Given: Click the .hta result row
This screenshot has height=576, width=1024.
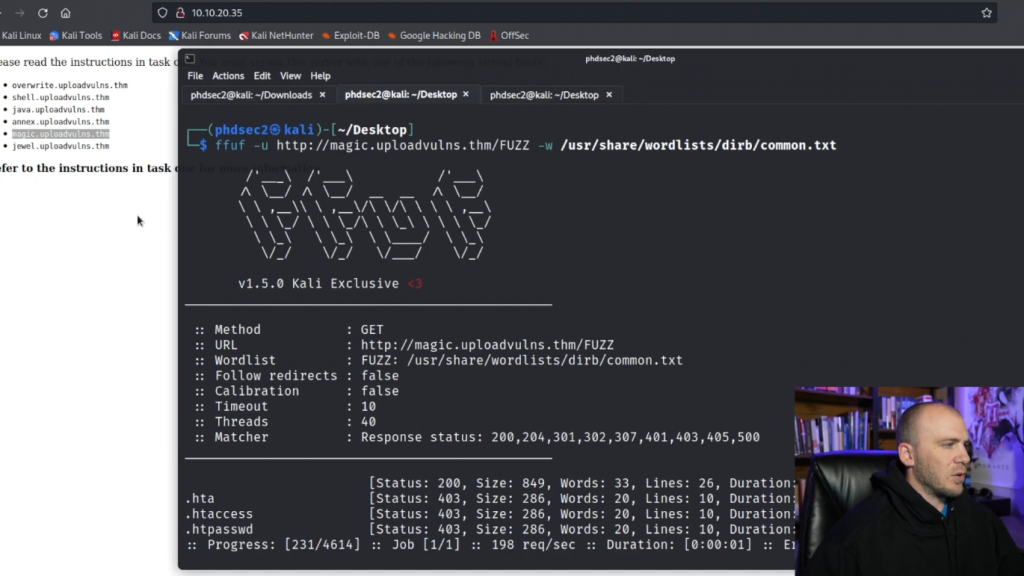Looking at the screenshot, I should [490, 499].
